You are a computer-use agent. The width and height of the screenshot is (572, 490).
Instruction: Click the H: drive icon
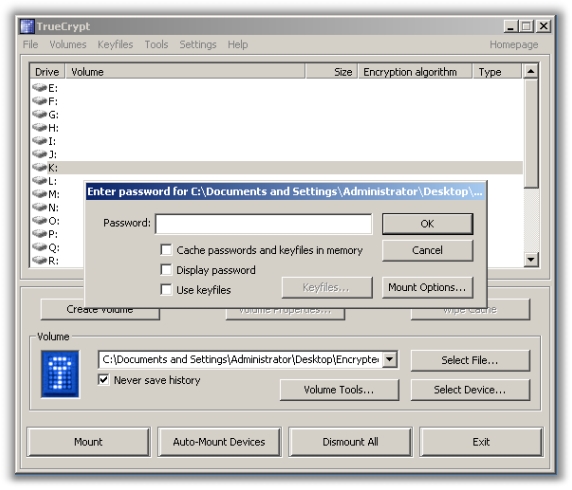[x=39, y=127]
